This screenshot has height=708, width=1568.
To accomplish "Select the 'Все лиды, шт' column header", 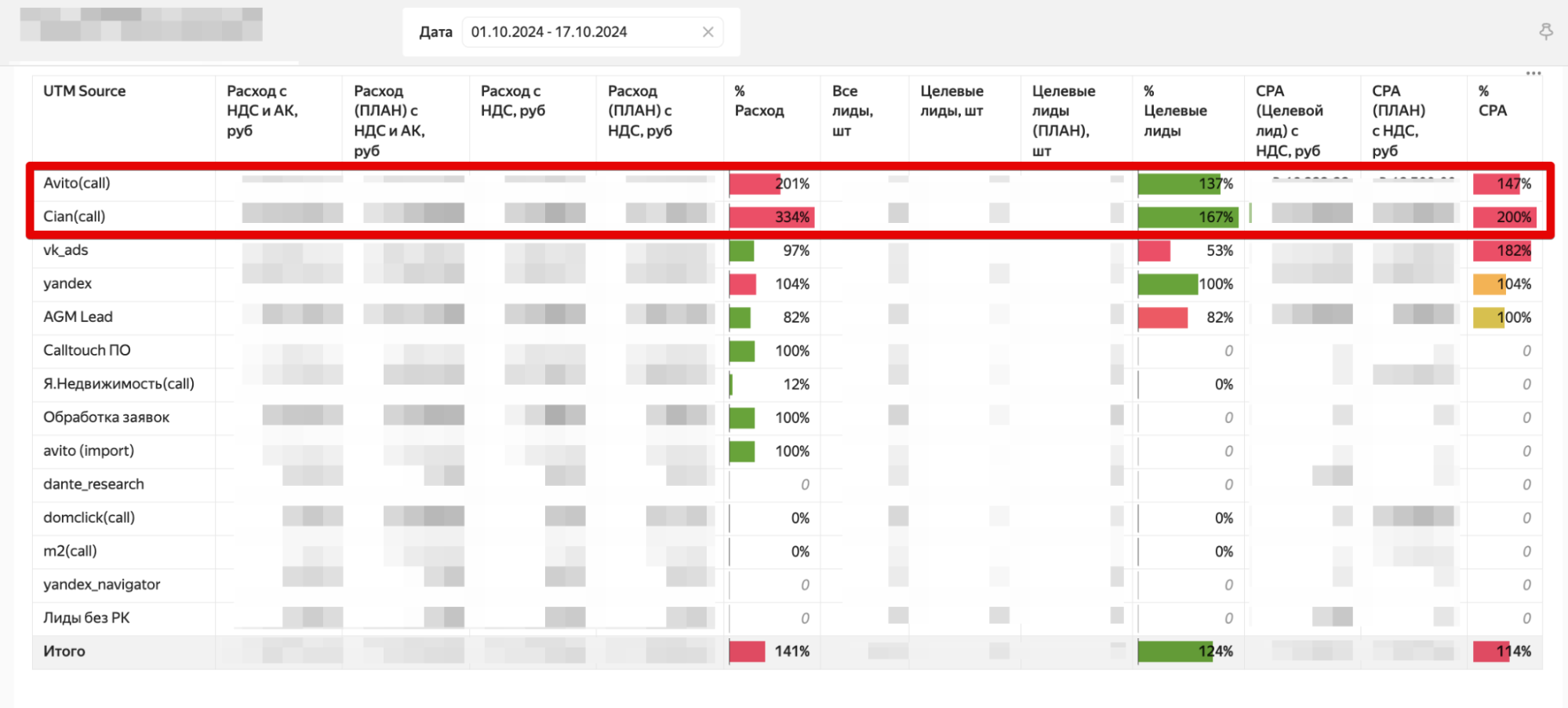I will point(852,111).
